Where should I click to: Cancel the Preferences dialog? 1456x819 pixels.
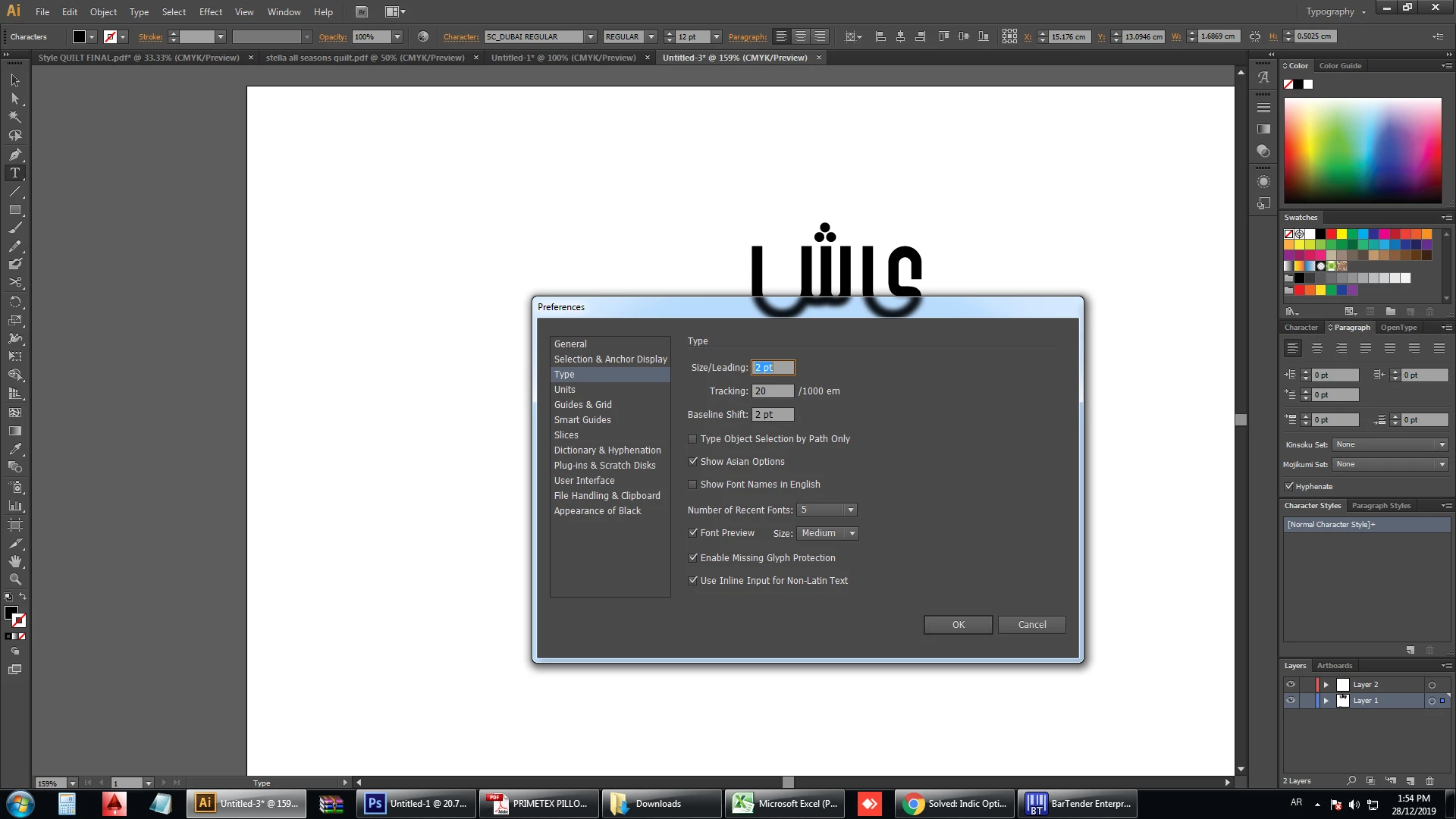tap(1031, 625)
